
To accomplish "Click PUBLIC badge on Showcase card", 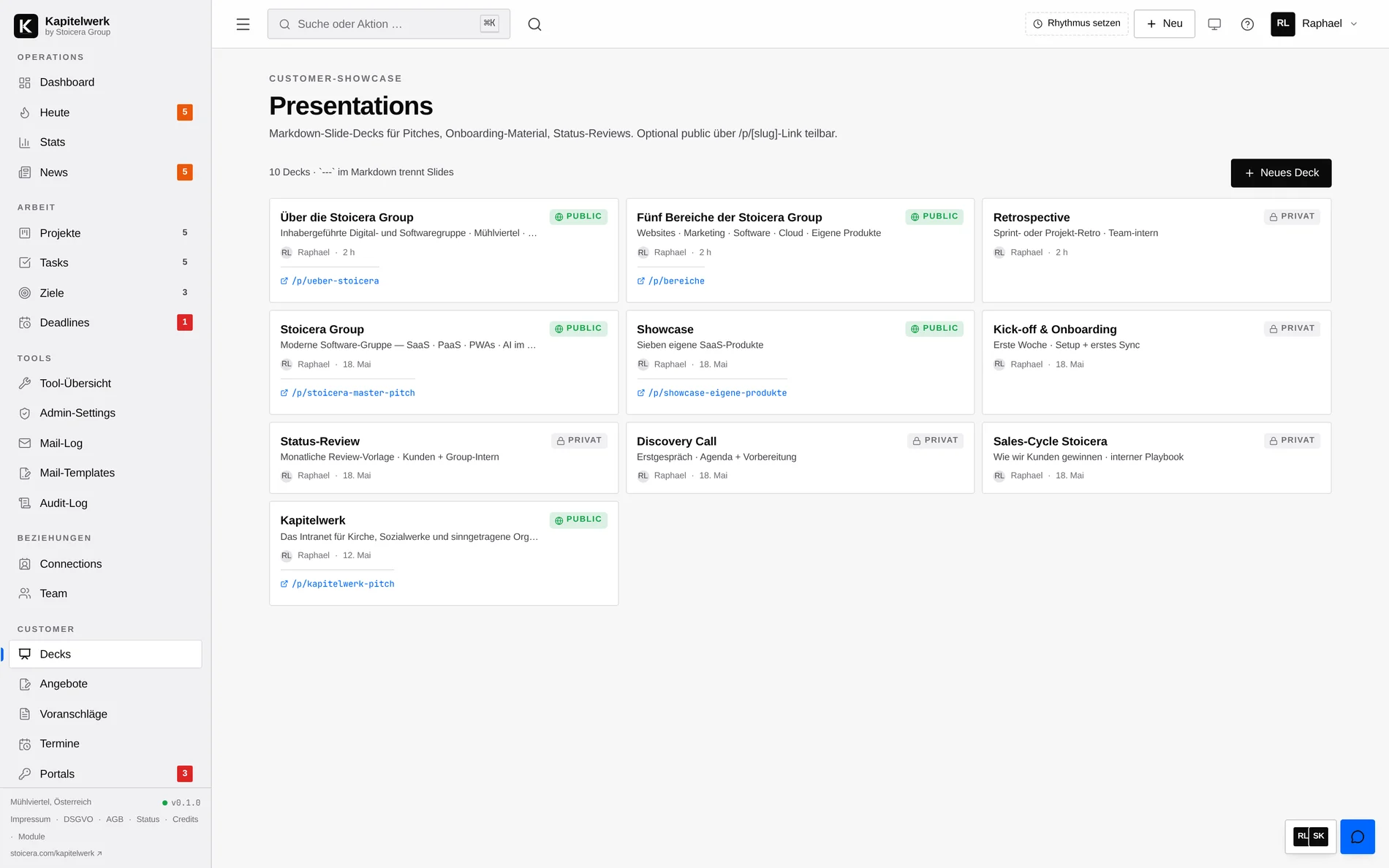I will [934, 329].
